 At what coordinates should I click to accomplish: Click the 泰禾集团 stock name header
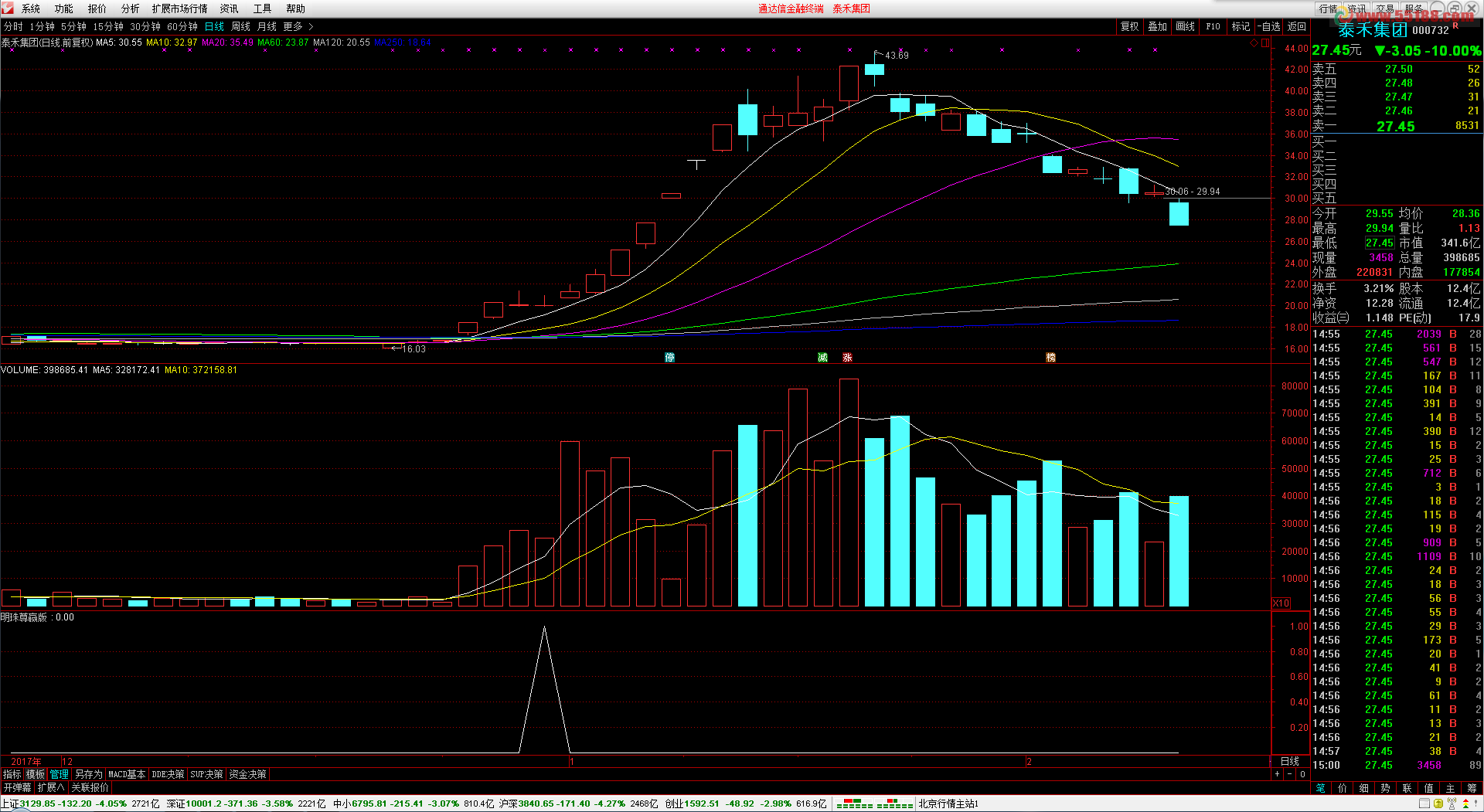pyautogui.click(x=1373, y=30)
